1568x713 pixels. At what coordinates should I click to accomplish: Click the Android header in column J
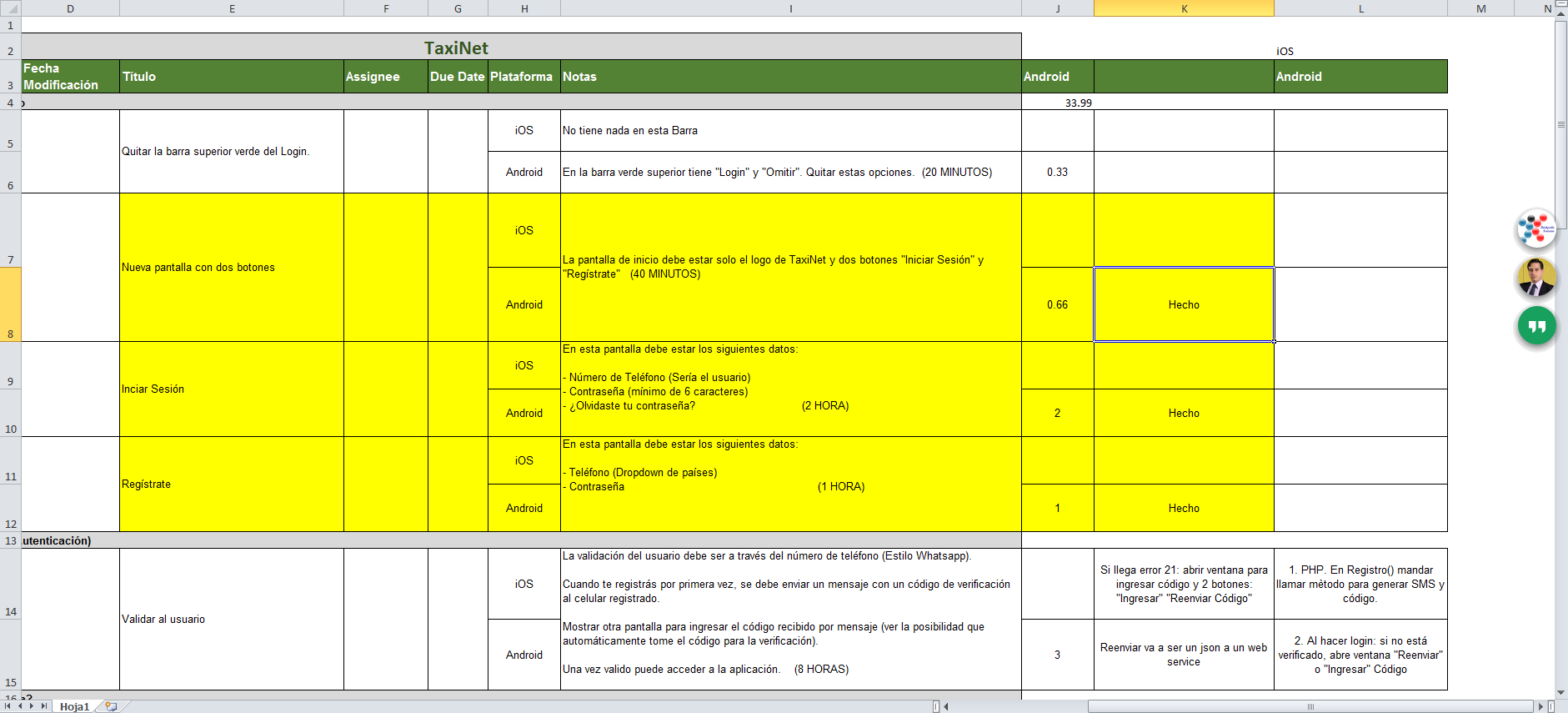[x=1058, y=76]
